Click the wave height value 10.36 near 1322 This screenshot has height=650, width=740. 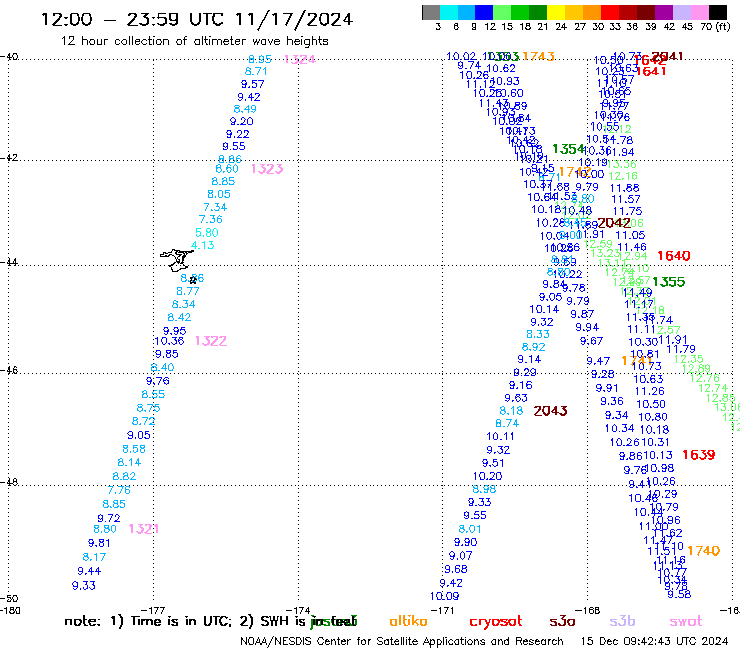click(169, 341)
